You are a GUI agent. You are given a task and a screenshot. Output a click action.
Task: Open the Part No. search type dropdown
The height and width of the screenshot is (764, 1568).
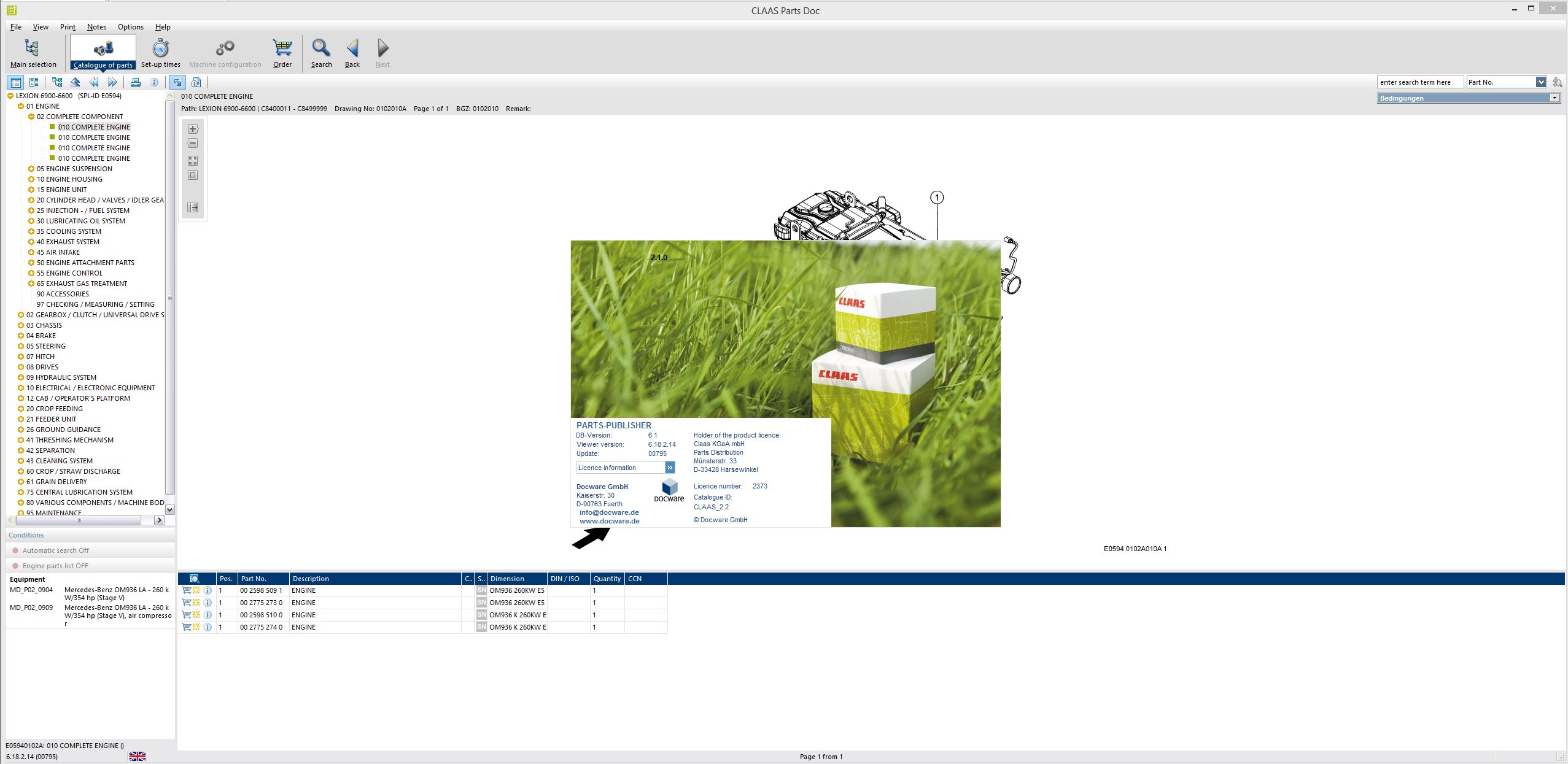(x=1541, y=82)
